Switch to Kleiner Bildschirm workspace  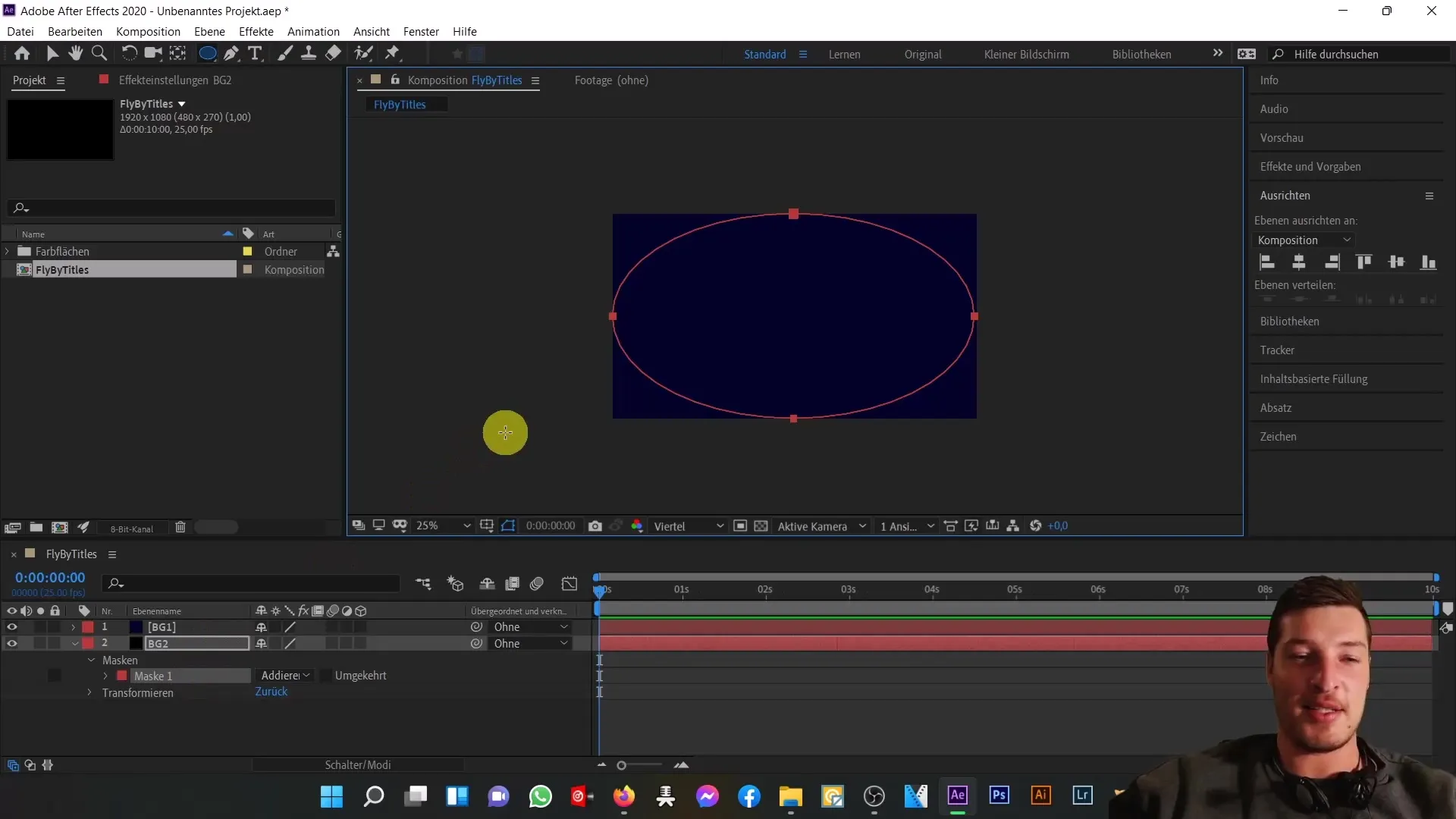(x=1026, y=54)
